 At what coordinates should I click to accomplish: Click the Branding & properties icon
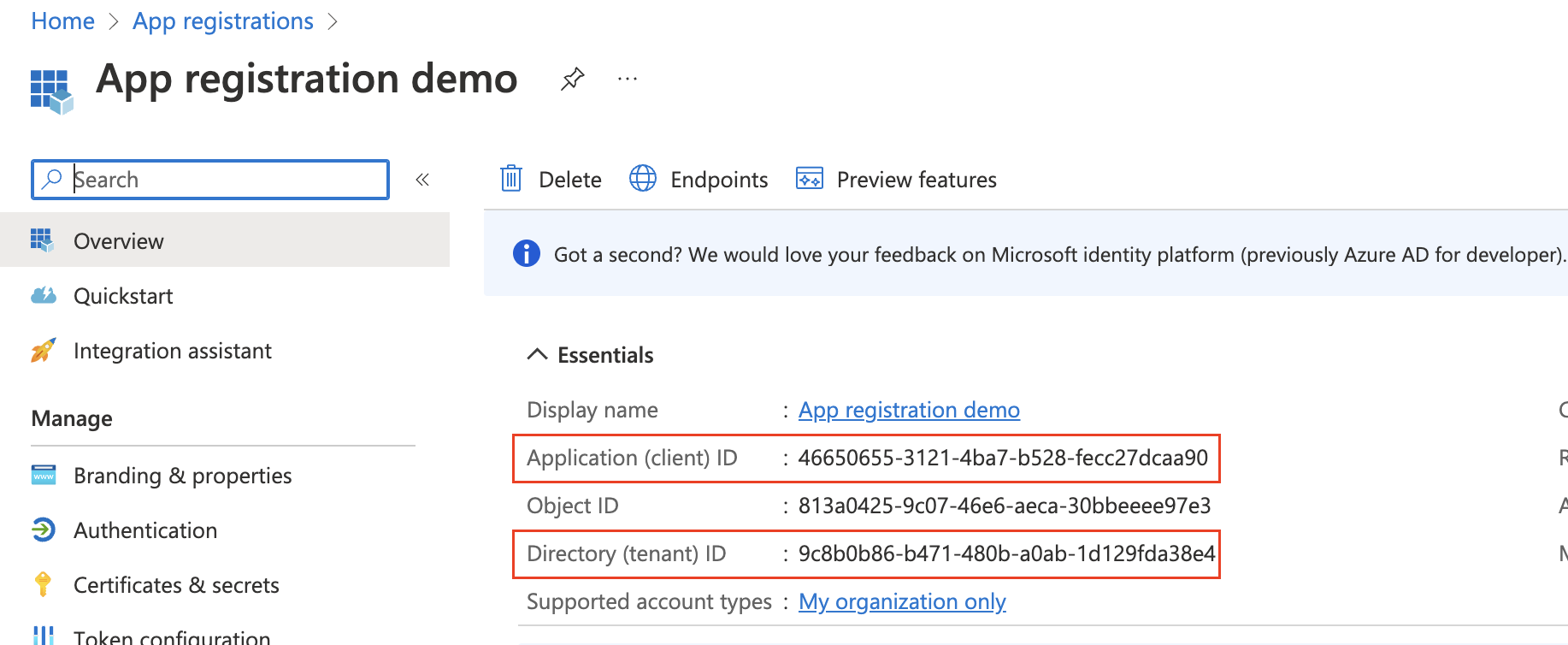[x=44, y=475]
